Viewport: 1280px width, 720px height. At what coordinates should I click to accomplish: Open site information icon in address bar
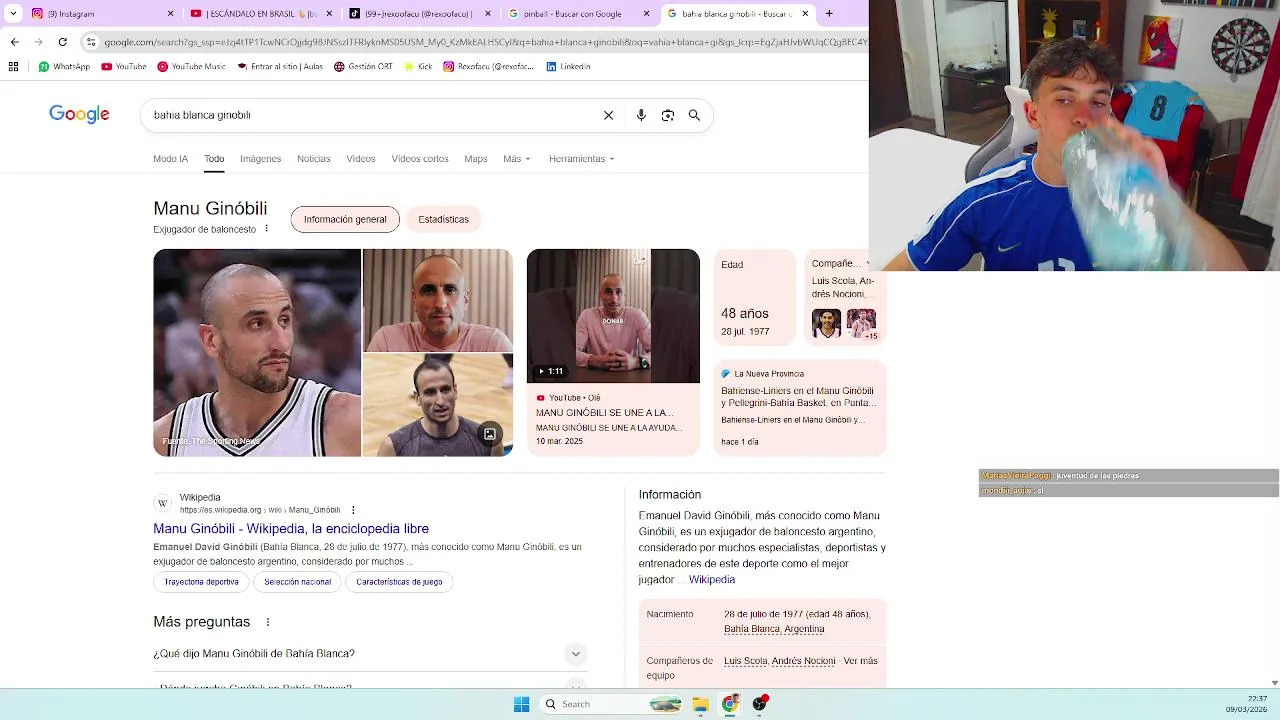[x=91, y=42]
